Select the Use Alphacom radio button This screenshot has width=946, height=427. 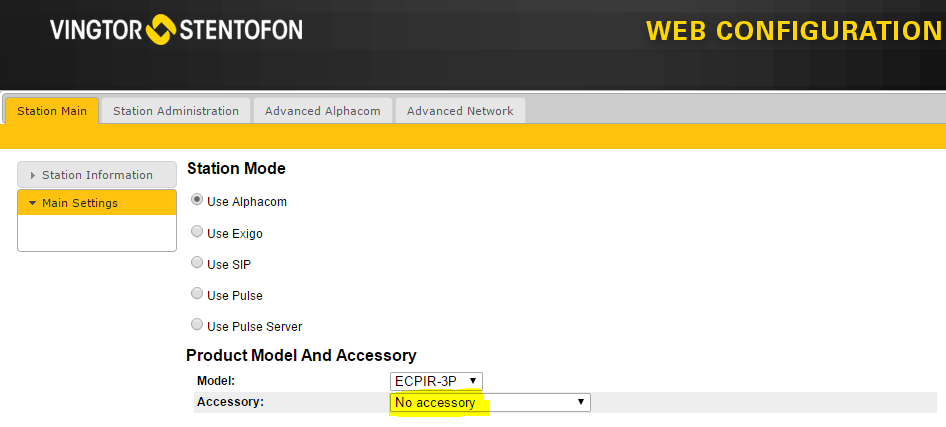[197, 200]
